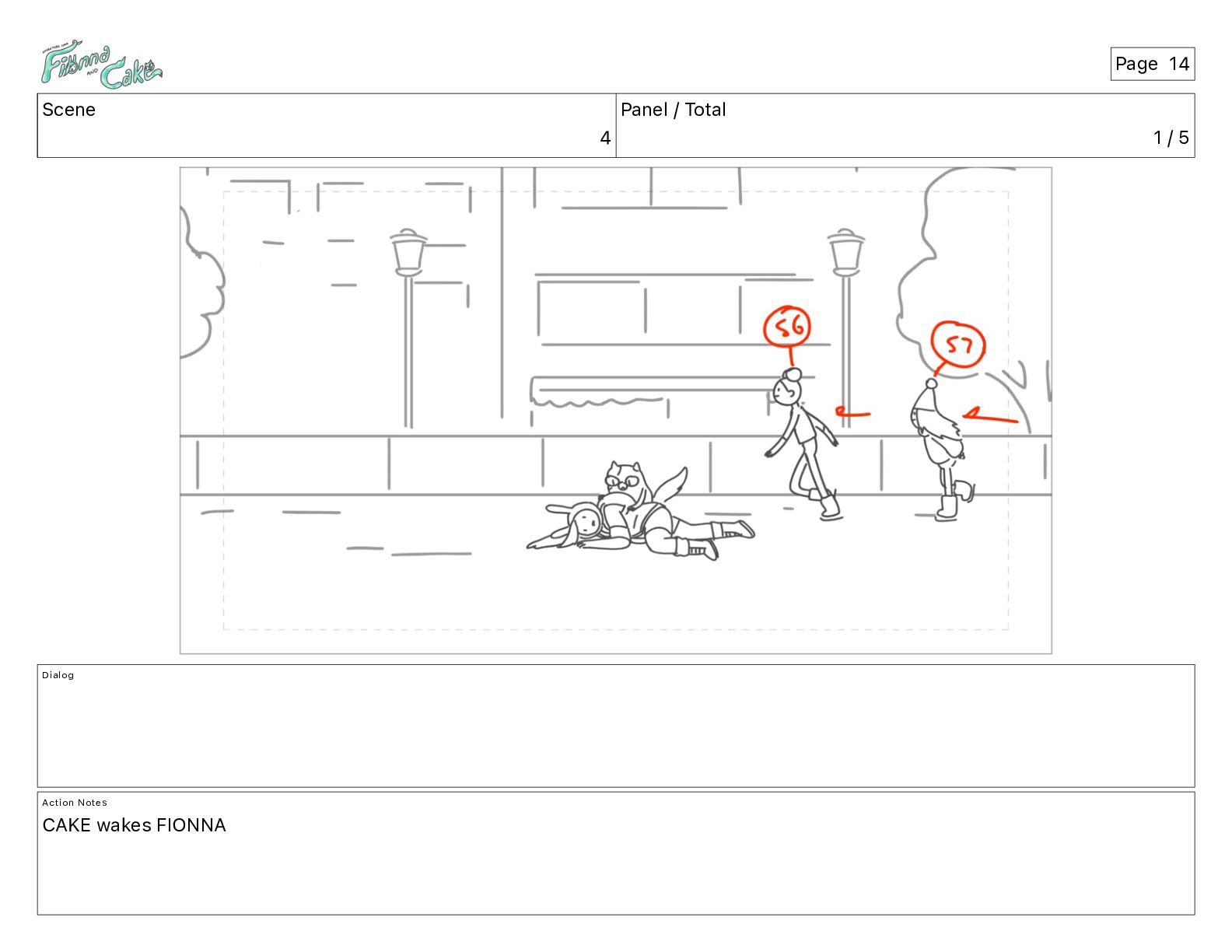
Task: Click inside the Dialog text box
Action: [x=616, y=726]
